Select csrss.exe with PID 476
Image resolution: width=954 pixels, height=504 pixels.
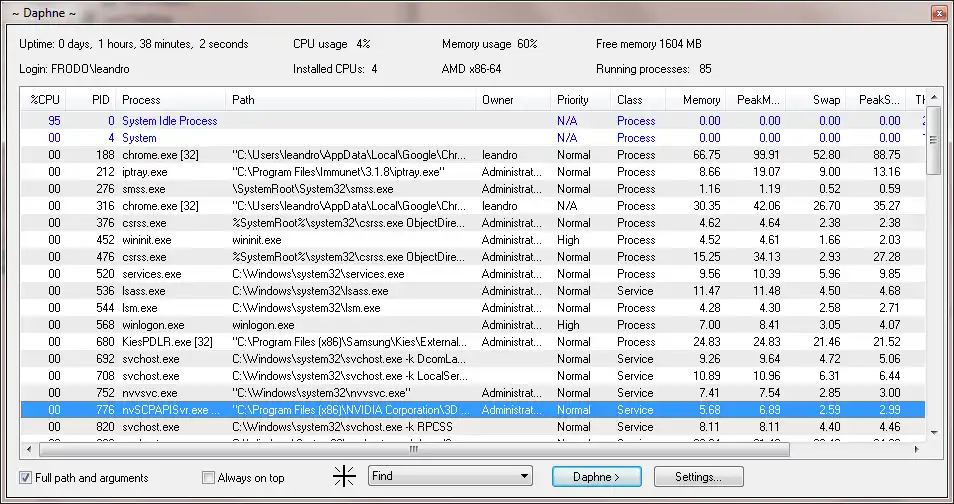point(473,257)
